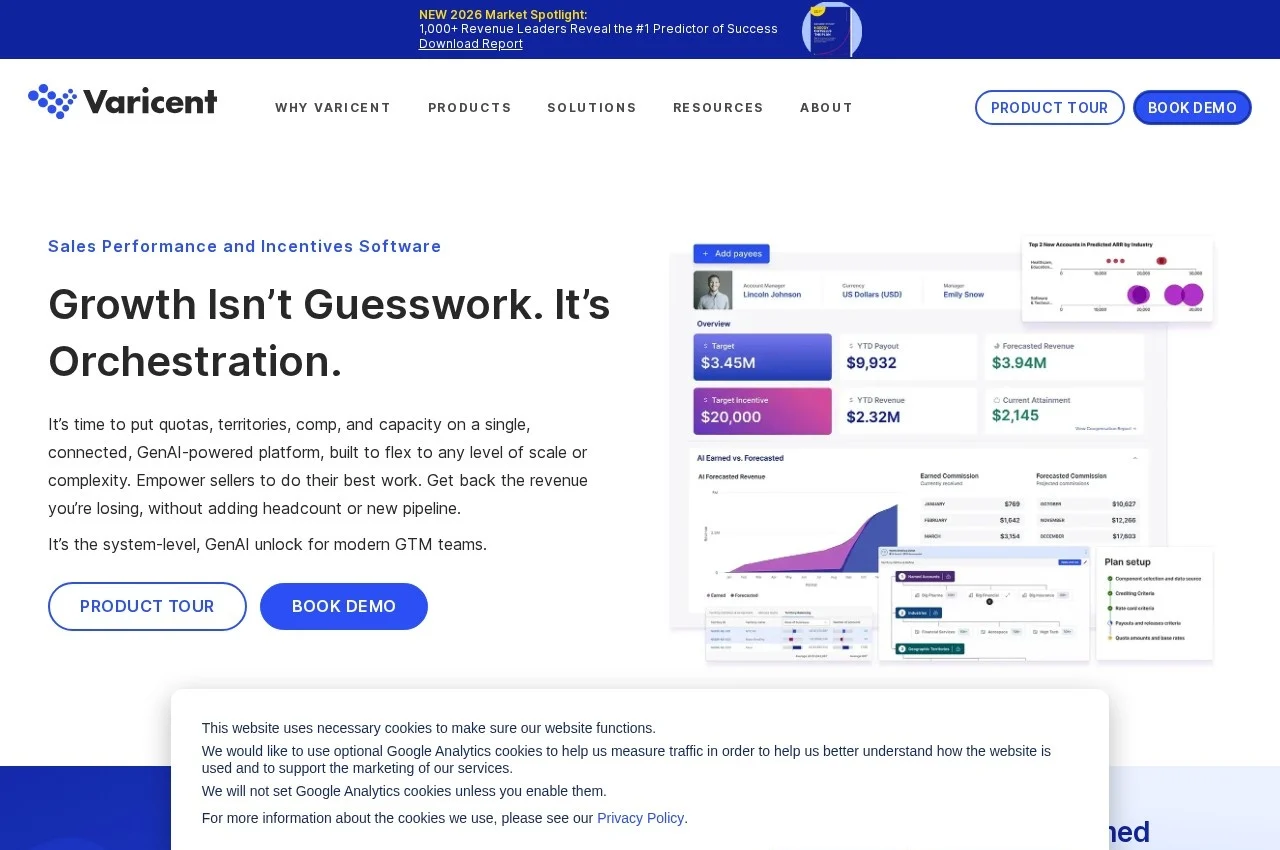The height and width of the screenshot is (850, 1280).
Task: Click the "Growth Isn't Guesswork" headline
Action: point(329,332)
